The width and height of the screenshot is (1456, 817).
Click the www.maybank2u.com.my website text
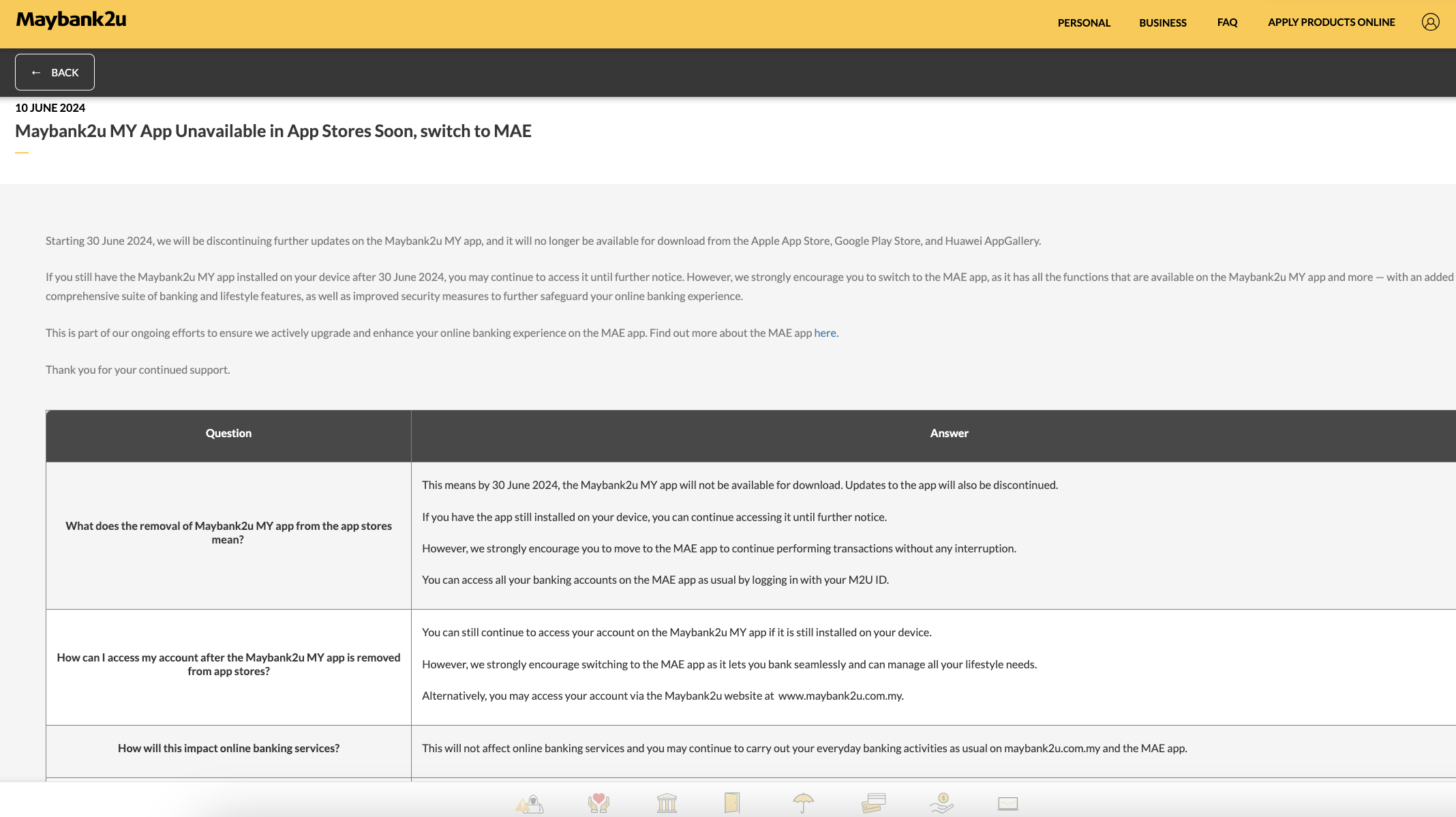coord(840,696)
